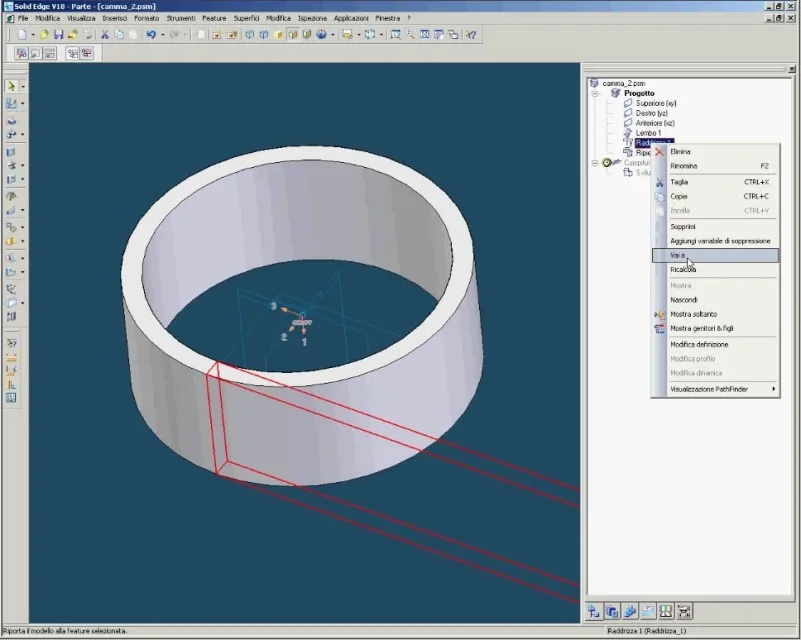Choose Vai a from the context menu
Image resolution: width=801 pixels, height=640 pixels.
(x=715, y=255)
